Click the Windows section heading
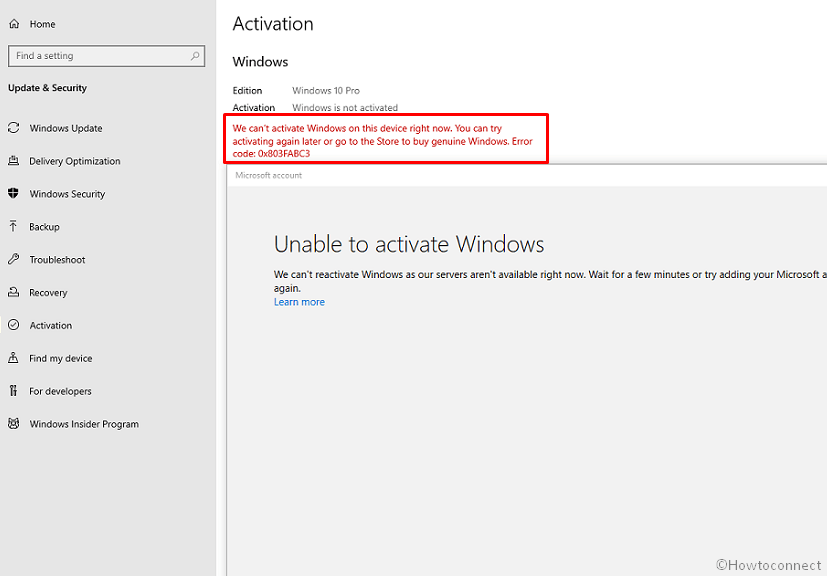 [261, 62]
